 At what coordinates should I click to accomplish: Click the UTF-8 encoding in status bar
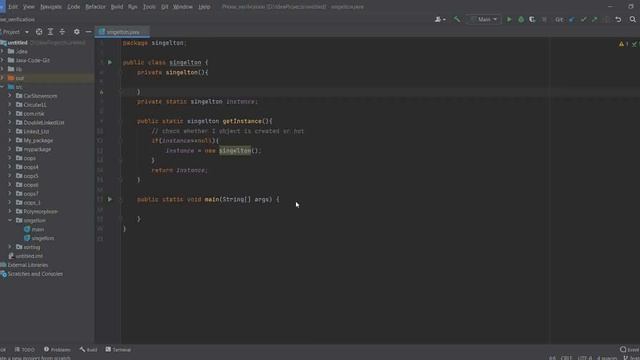pos(585,358)
